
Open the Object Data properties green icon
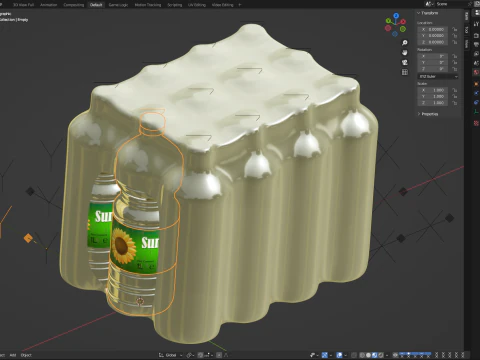tap(476, 112)
